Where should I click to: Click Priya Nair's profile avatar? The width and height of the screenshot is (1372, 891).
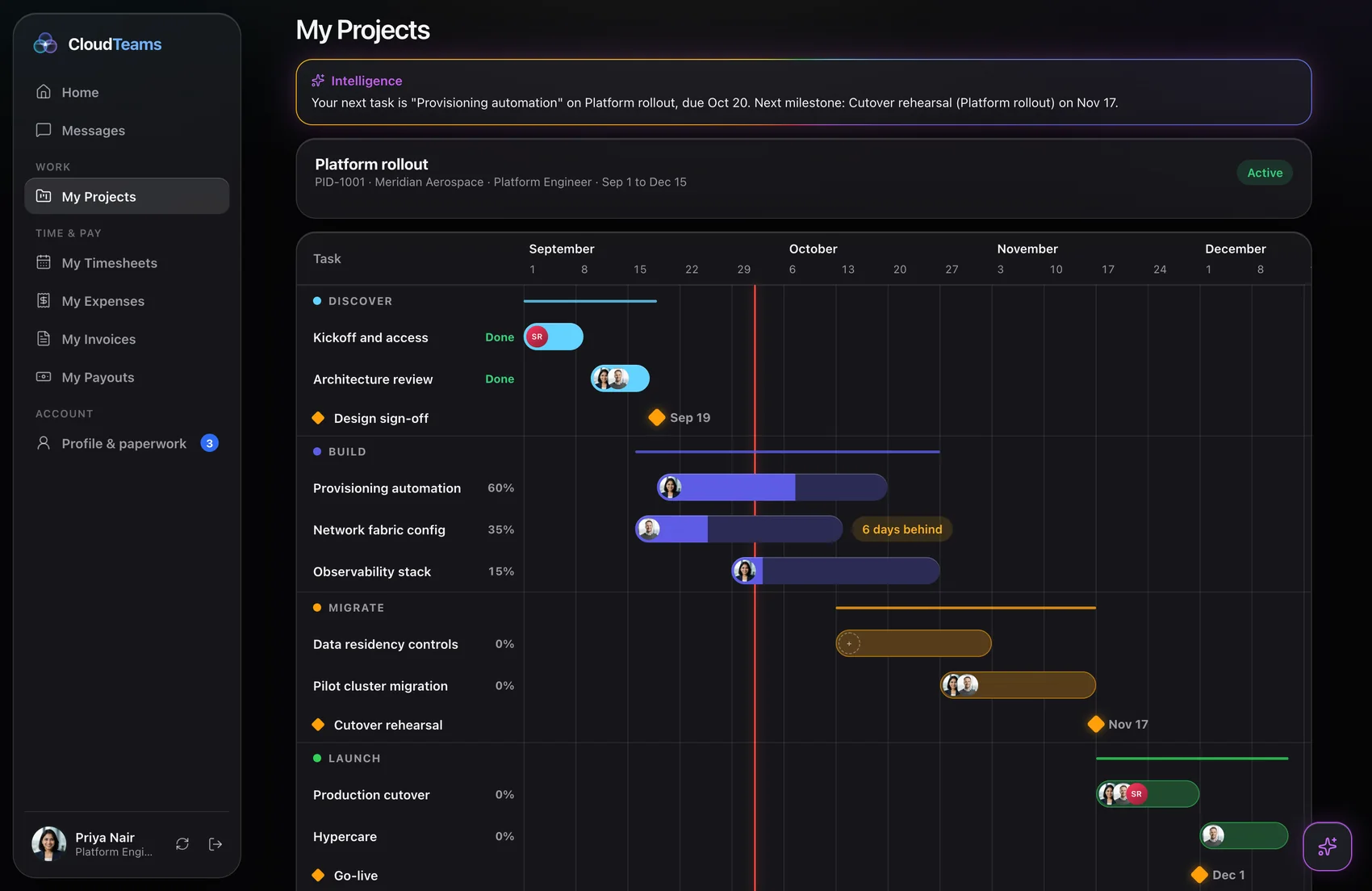pyautogui.click(x=48, y=843)
